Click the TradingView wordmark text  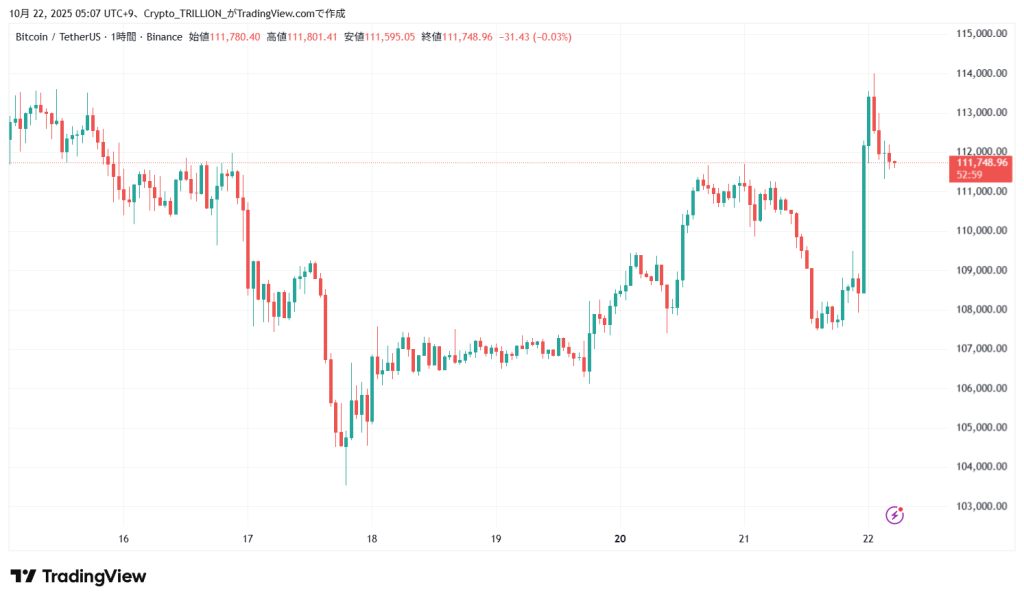pos(93,576)
